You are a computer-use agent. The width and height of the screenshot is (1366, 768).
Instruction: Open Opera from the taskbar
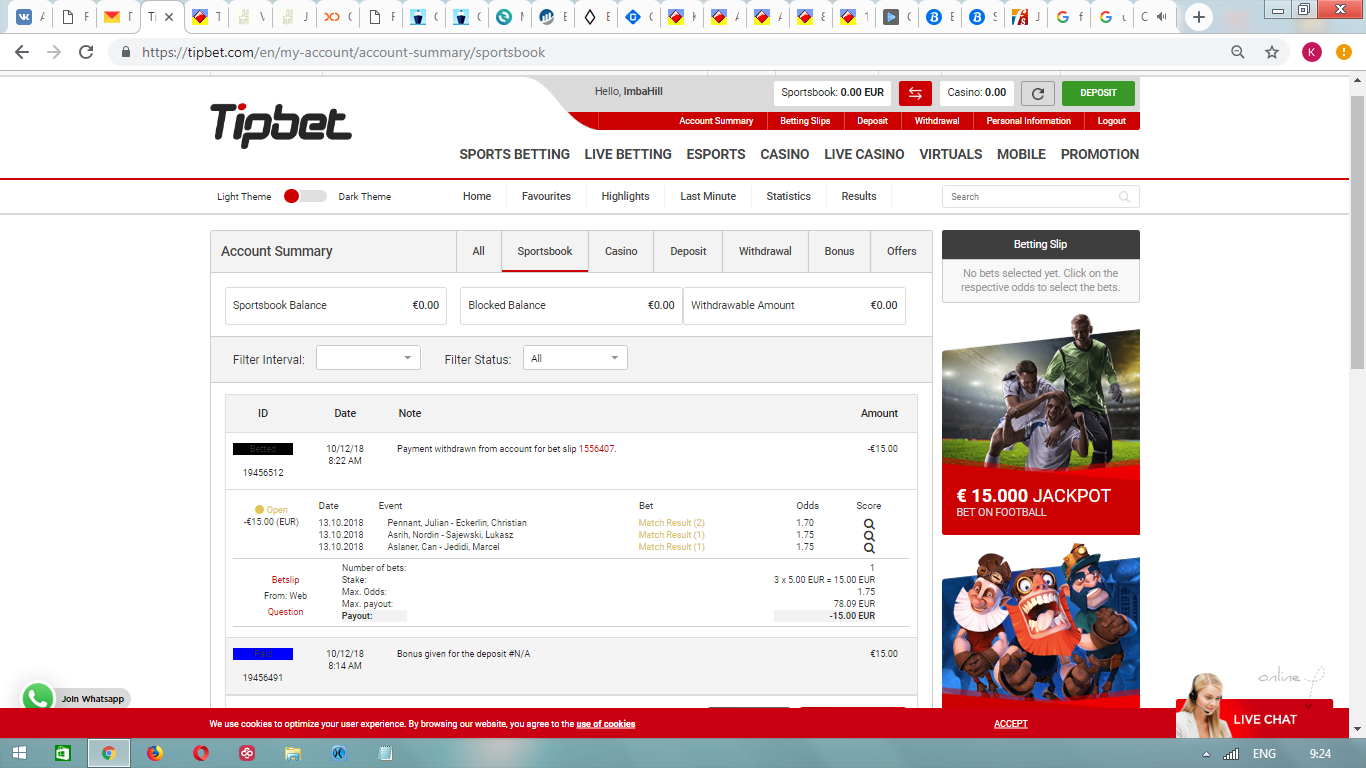(x=201, y=753)
